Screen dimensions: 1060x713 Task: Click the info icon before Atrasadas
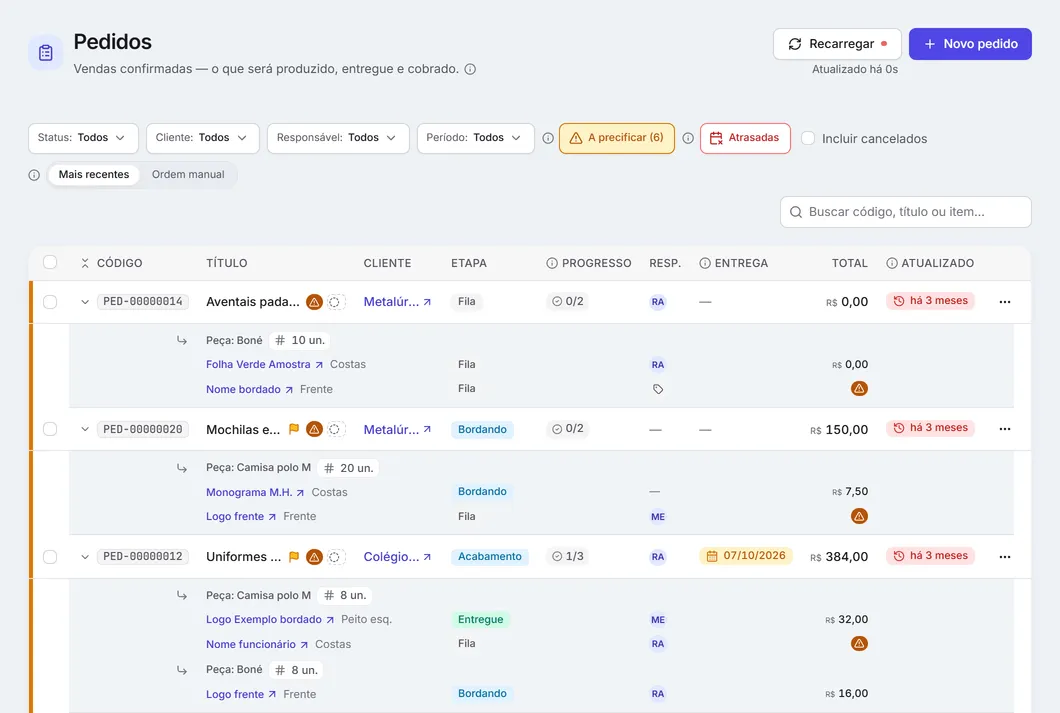pyautogui.click(x=688, y=139)
